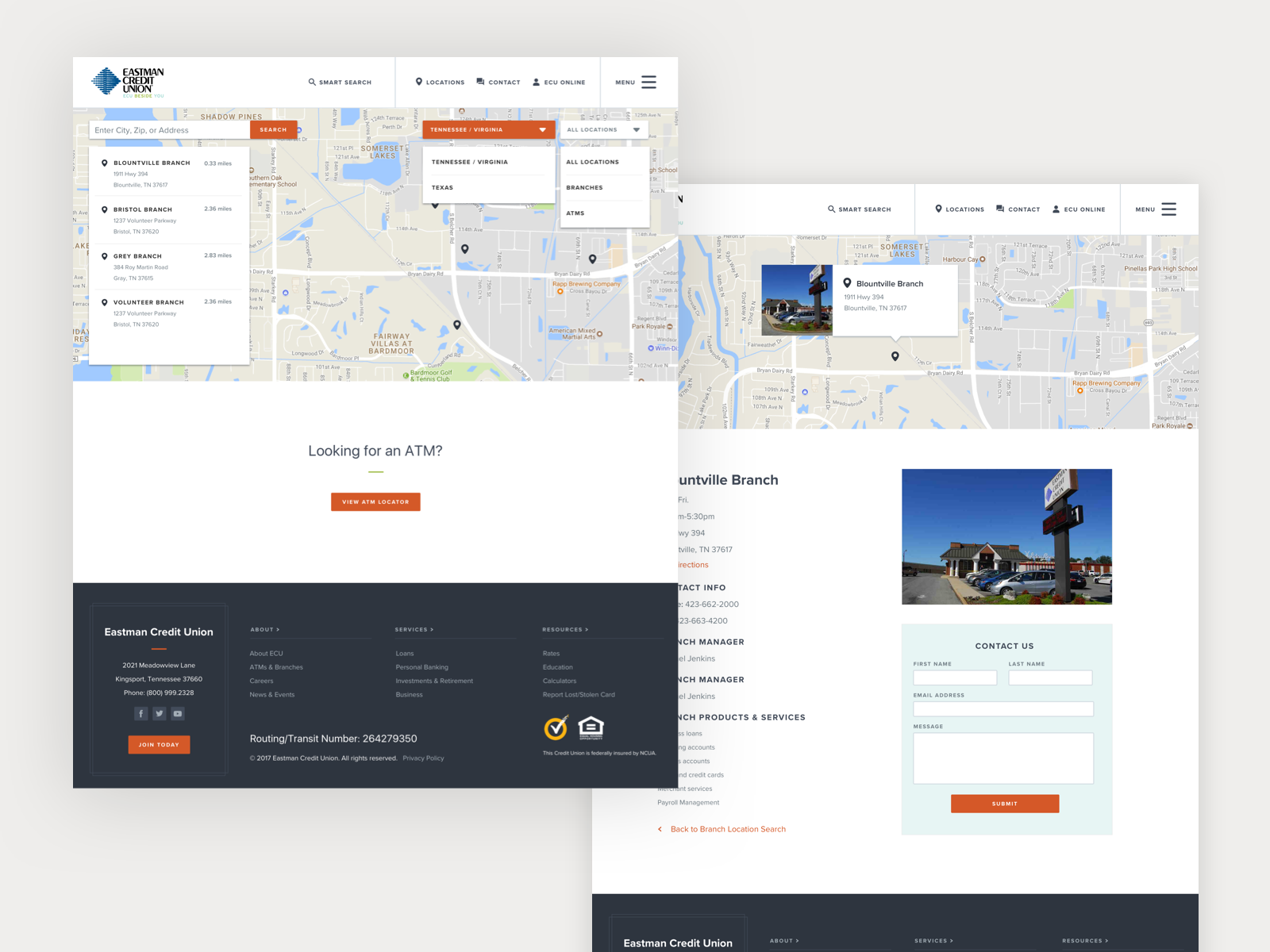Click the pin icon beside Bristol Branch
Viewport: 1270px width, 952px height.
[106, 209]
